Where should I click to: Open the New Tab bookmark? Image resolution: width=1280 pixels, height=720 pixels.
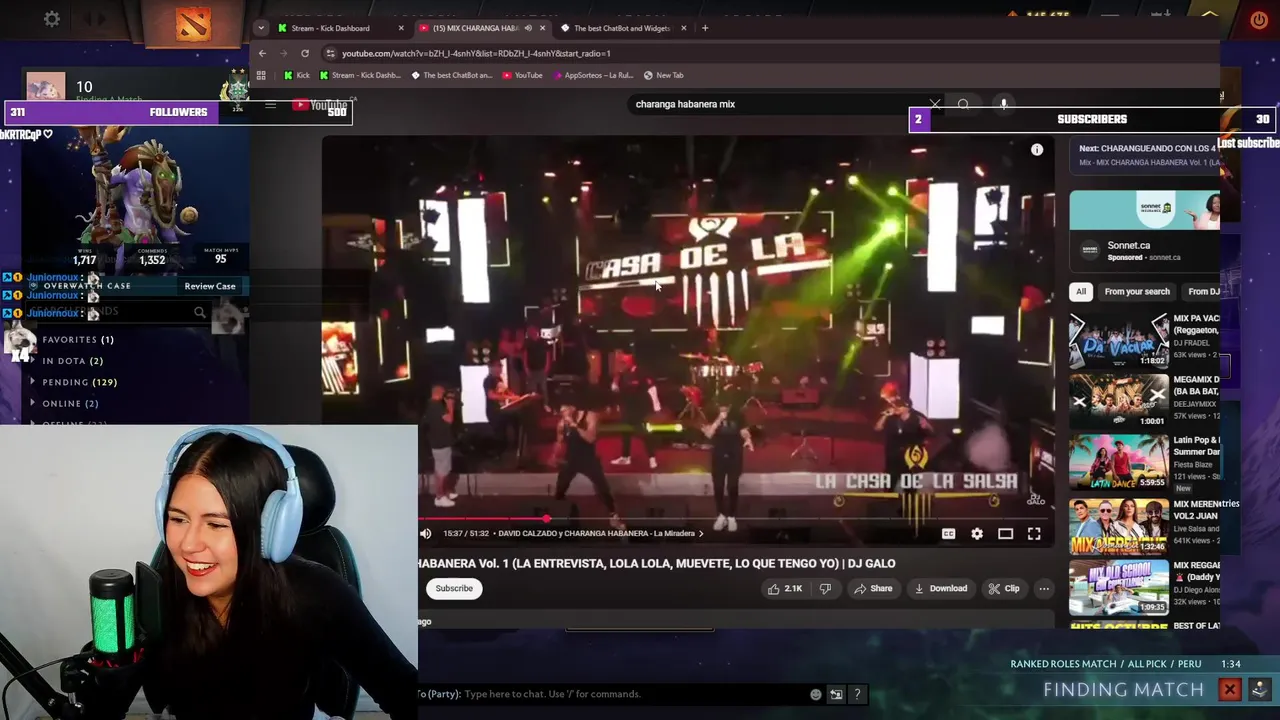[663, 75]
